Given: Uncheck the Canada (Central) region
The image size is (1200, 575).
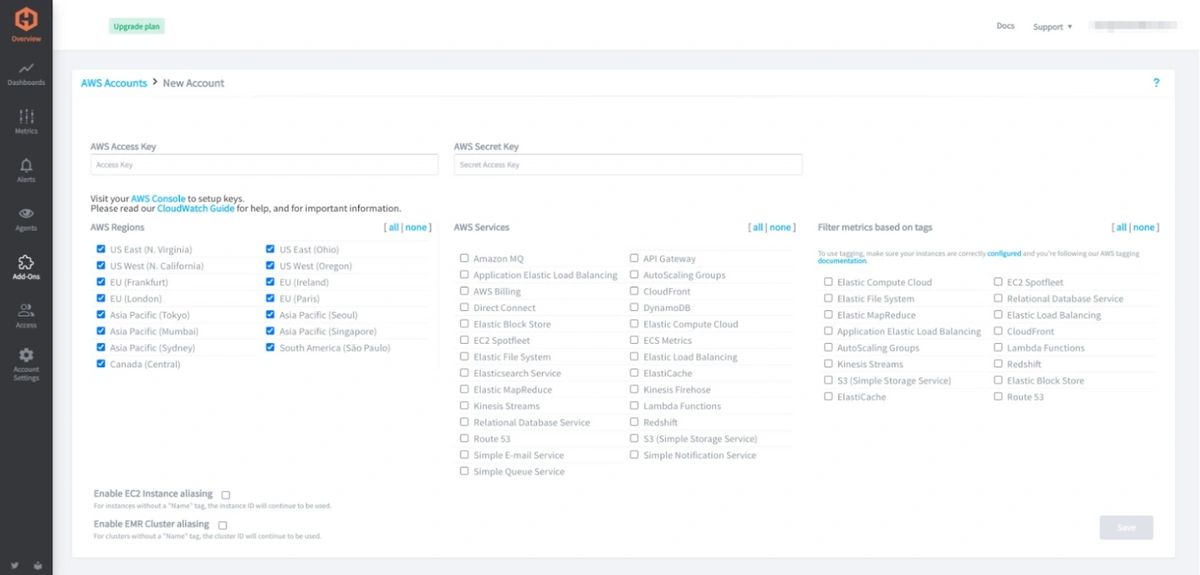Looking at the screenshot, I should tap(101, 364).
